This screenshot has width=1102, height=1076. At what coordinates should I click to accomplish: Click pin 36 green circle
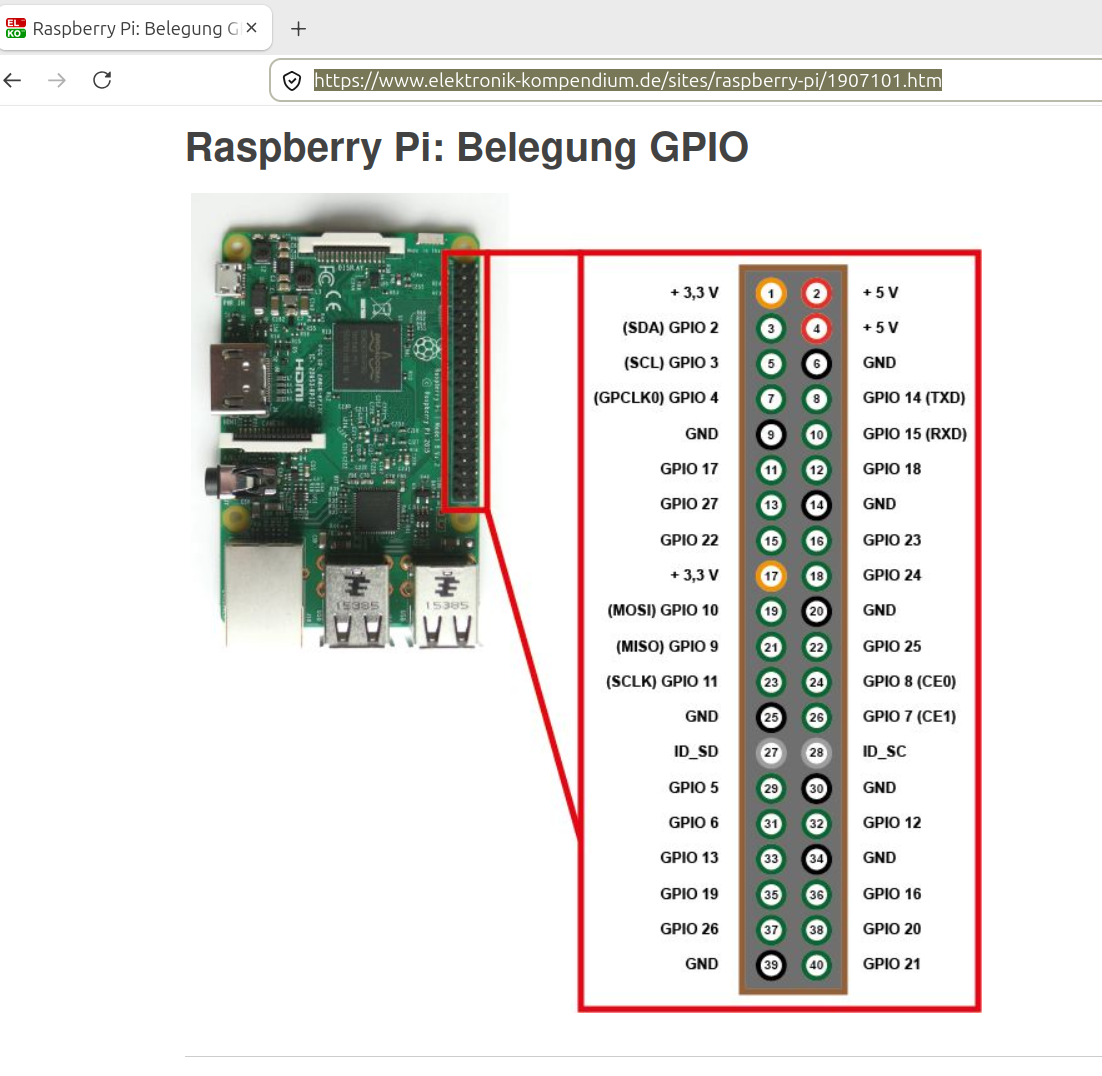(x=816, y=894)
